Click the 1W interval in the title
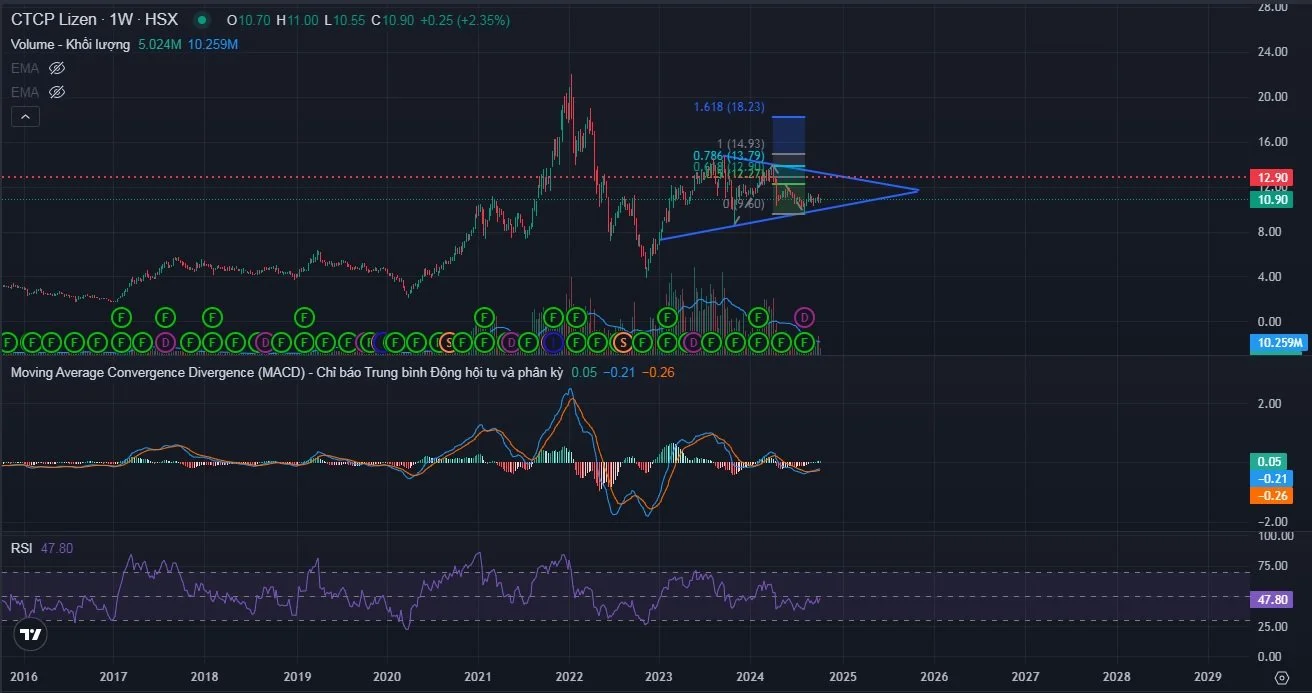This screenshot has width=1312, height=693. [122, 20]
